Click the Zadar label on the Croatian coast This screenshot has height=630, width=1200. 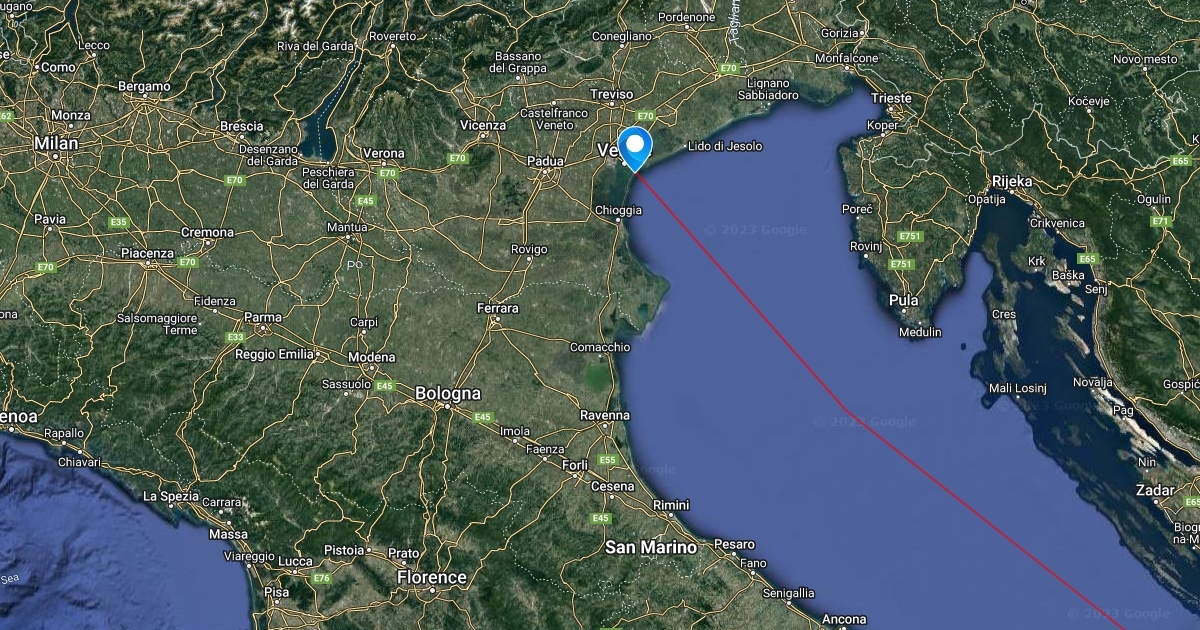(1155, 490)
